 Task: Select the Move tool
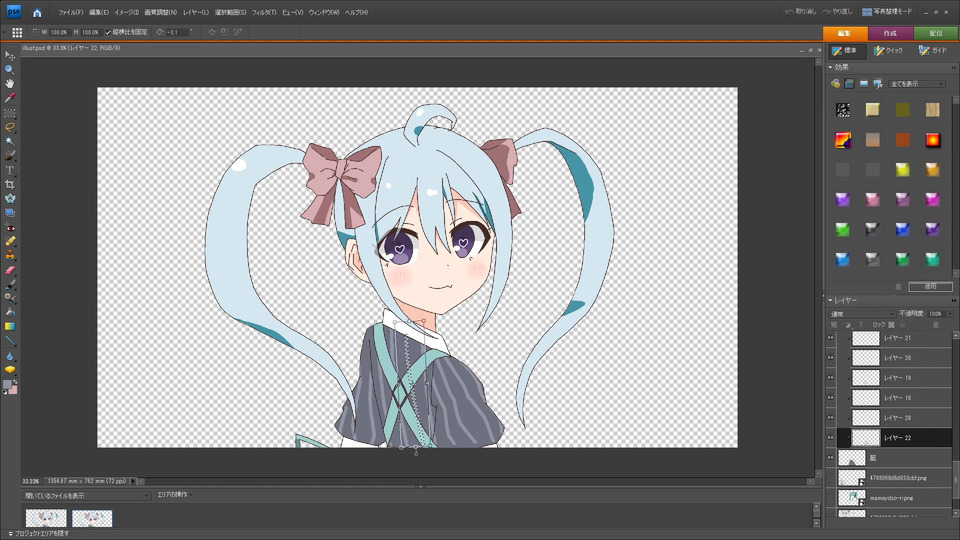coord(10,55)
